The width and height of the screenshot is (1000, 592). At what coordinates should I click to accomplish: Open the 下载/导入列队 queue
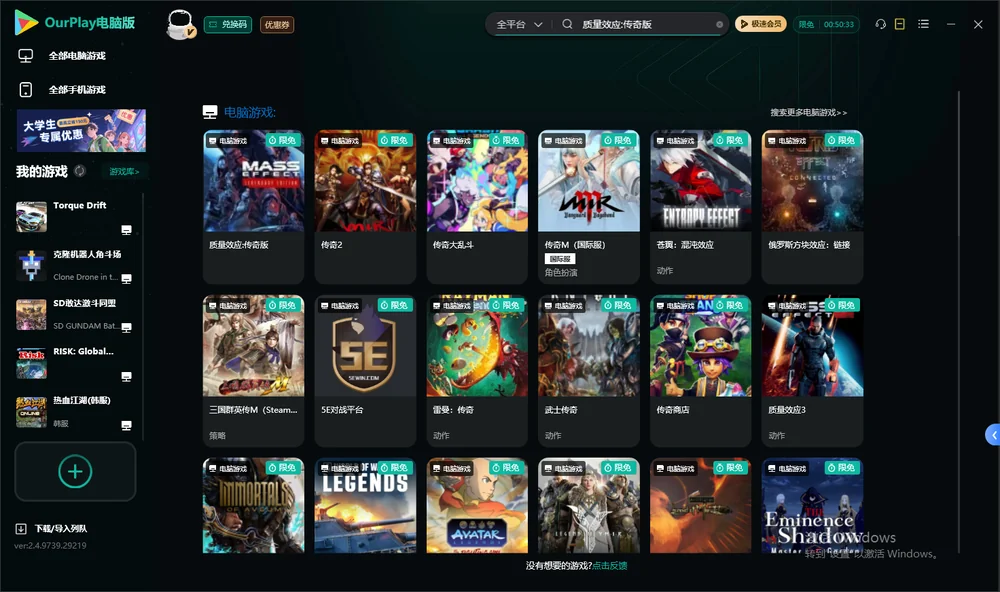[x=52, y=528]
